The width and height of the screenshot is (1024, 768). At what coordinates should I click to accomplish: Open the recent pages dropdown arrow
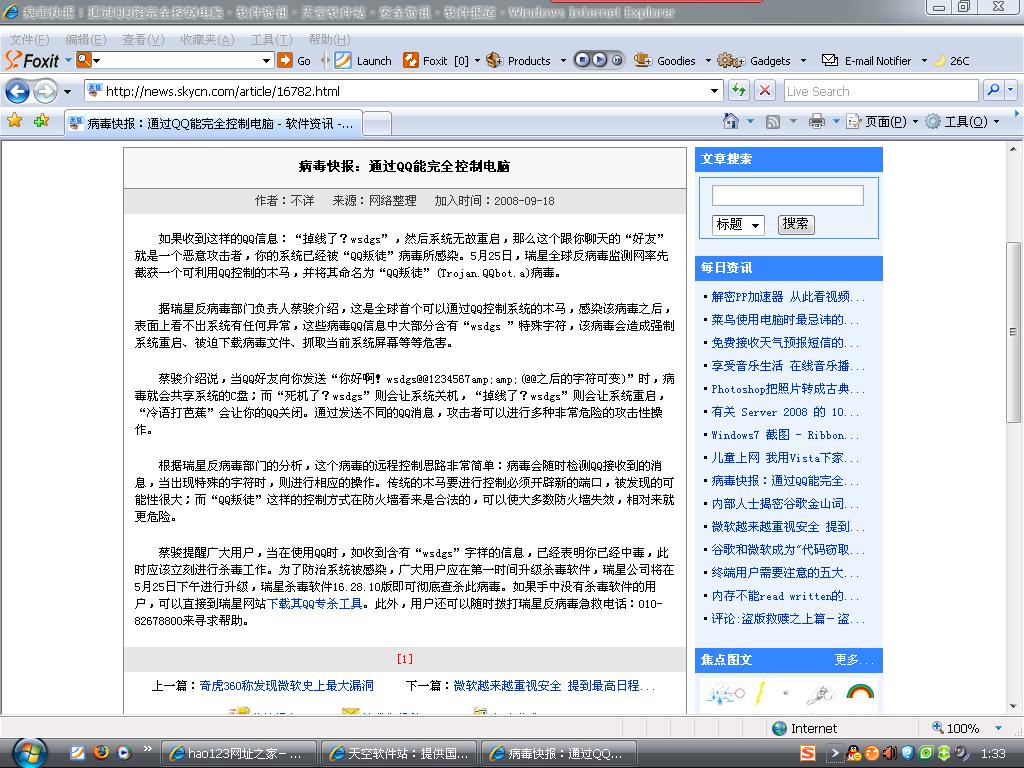coord(67,91)
